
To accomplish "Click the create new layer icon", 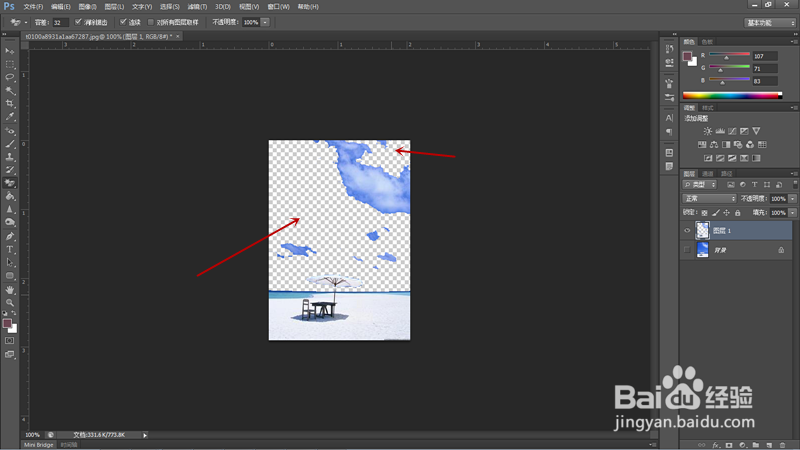I will click(769, 445).
